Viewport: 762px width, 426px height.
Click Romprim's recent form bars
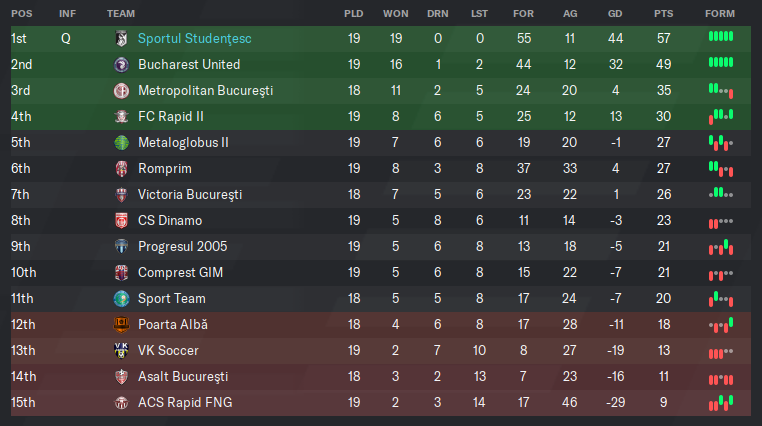721,169
